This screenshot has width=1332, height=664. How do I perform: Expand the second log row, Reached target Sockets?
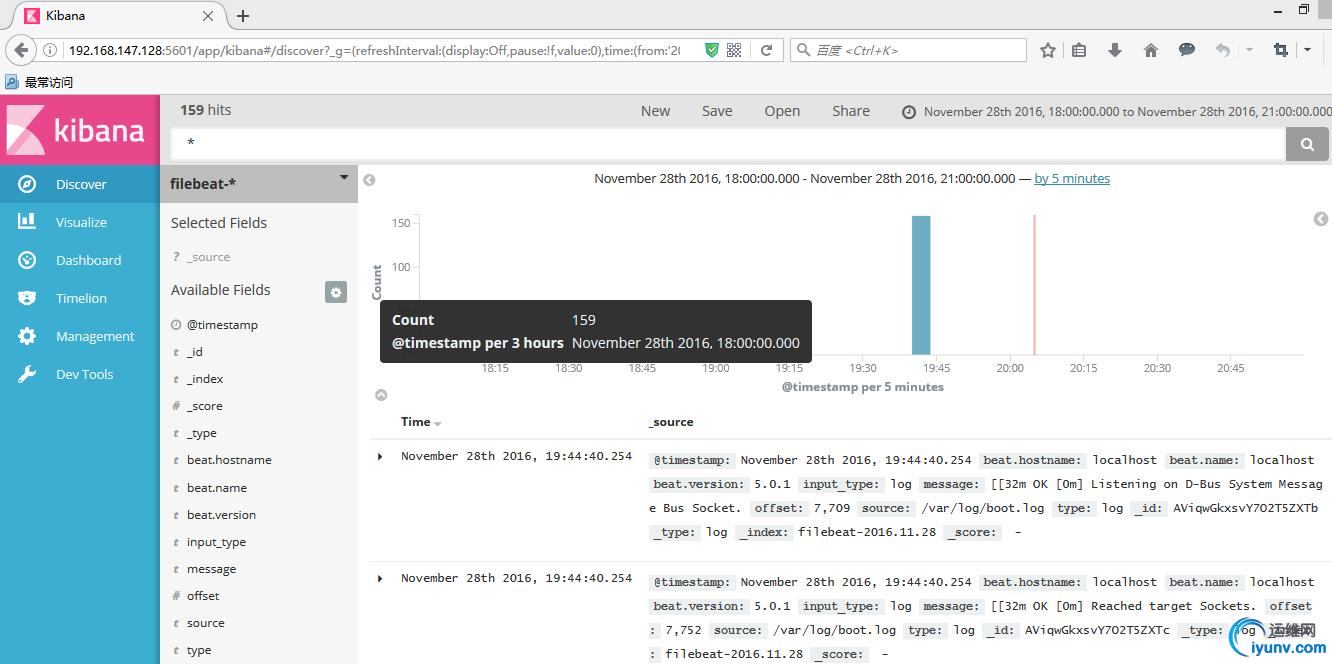pyautogui.click(x=380, y=579)
